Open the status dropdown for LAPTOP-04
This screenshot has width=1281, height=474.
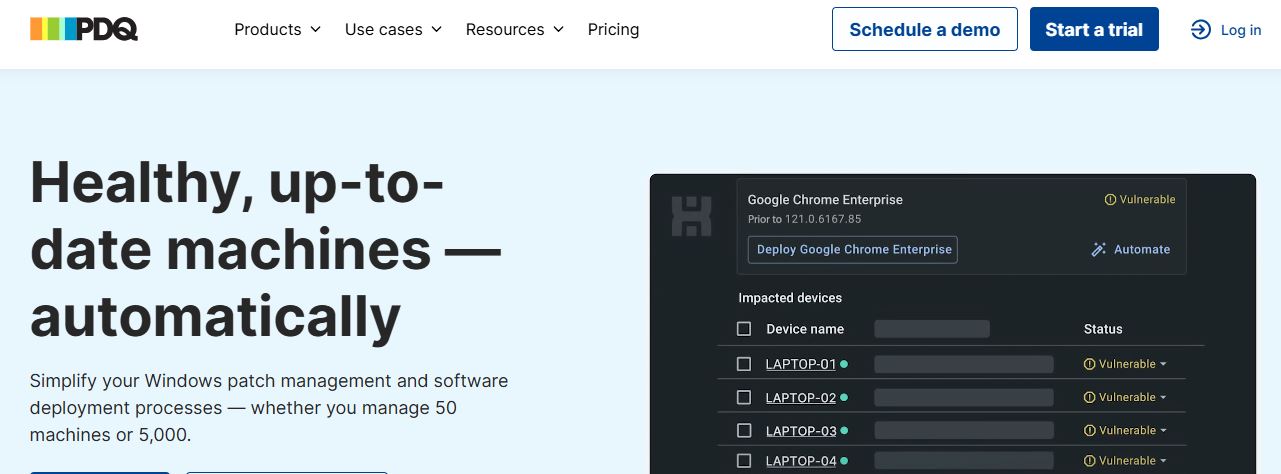point(1163,461)
